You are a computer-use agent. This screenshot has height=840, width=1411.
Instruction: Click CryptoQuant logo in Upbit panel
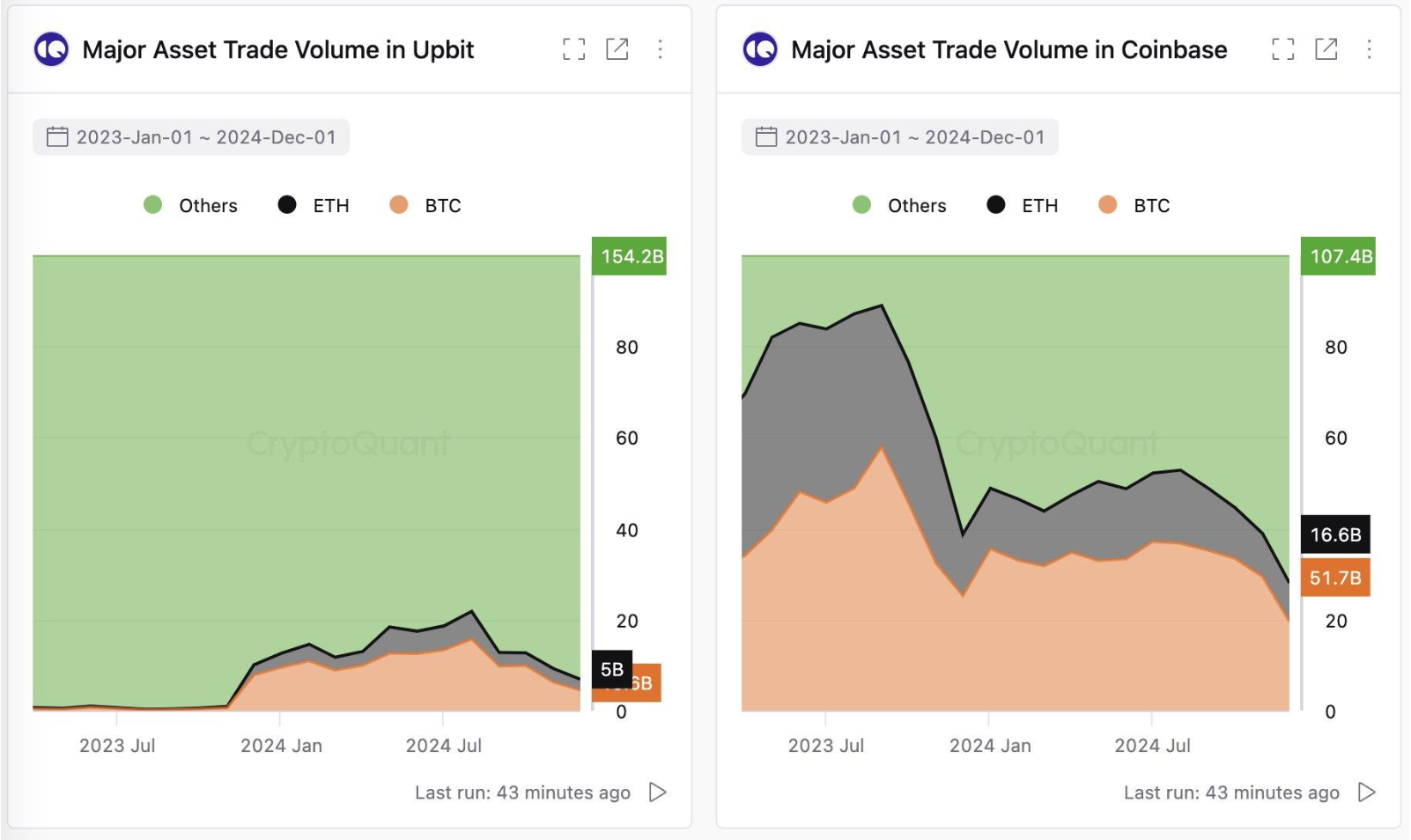51,49
